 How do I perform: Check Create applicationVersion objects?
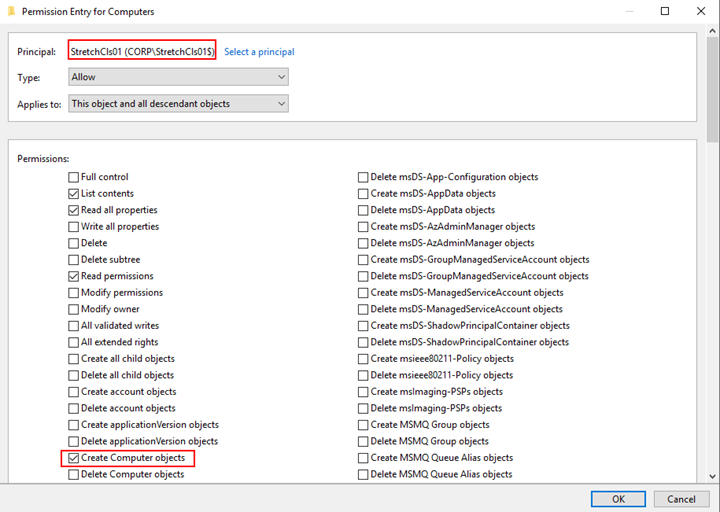point(73,425)
